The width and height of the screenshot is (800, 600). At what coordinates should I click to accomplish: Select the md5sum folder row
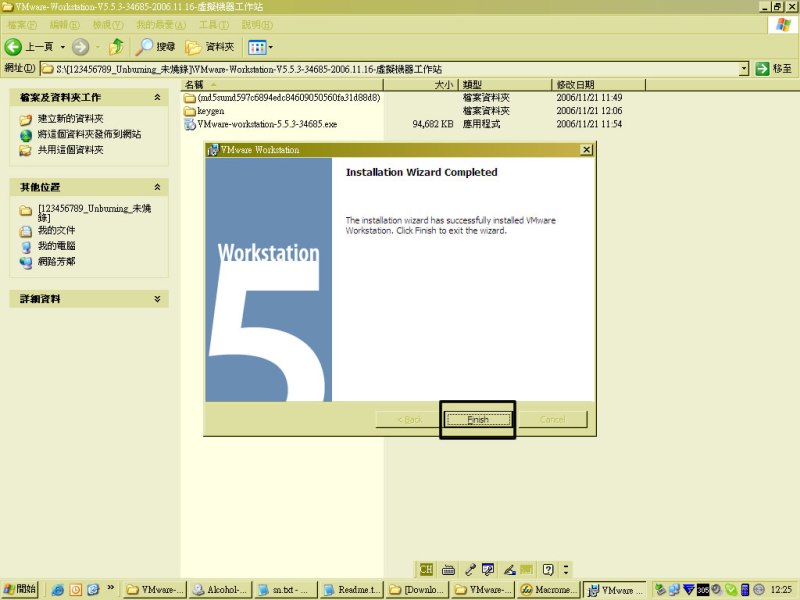click(282, 97)
